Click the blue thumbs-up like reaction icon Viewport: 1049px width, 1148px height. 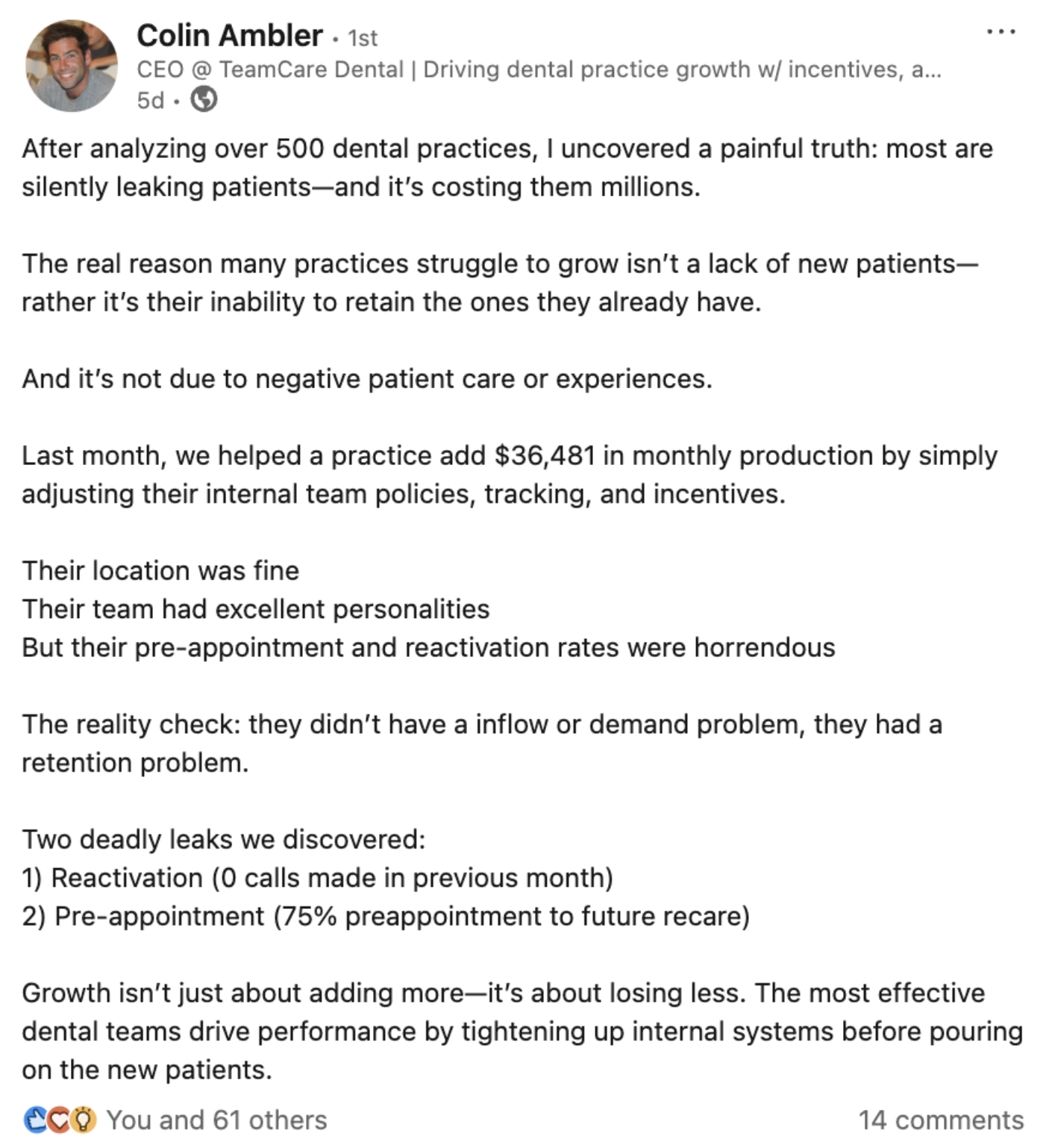click(37, 1120)
